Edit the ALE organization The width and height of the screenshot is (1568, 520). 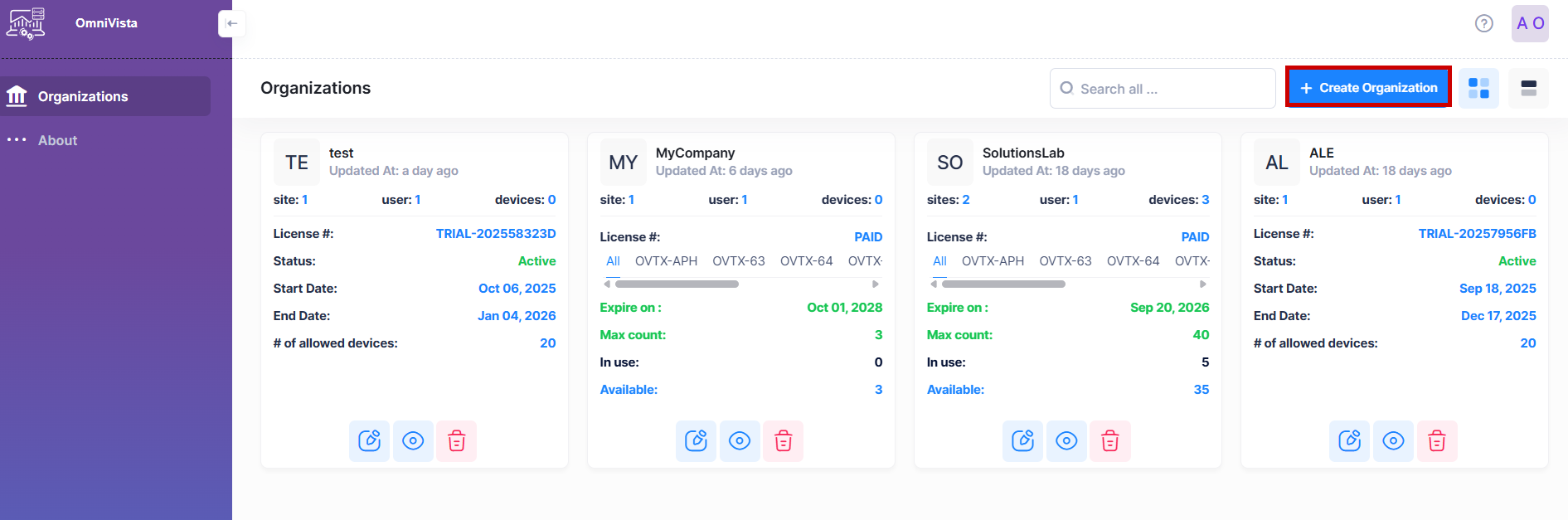pyautogui.click(x=1349, y=440)
